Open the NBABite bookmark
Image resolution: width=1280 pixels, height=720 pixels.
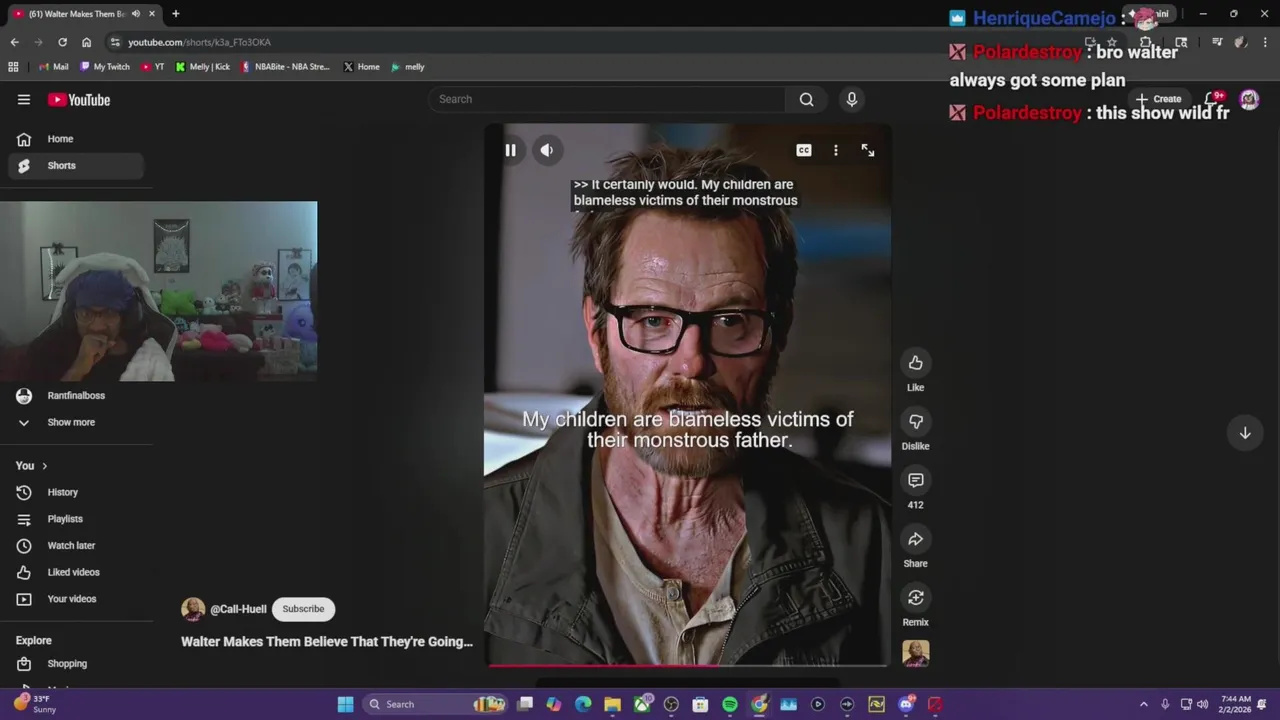pyautogui.click(x=285, y=67)
